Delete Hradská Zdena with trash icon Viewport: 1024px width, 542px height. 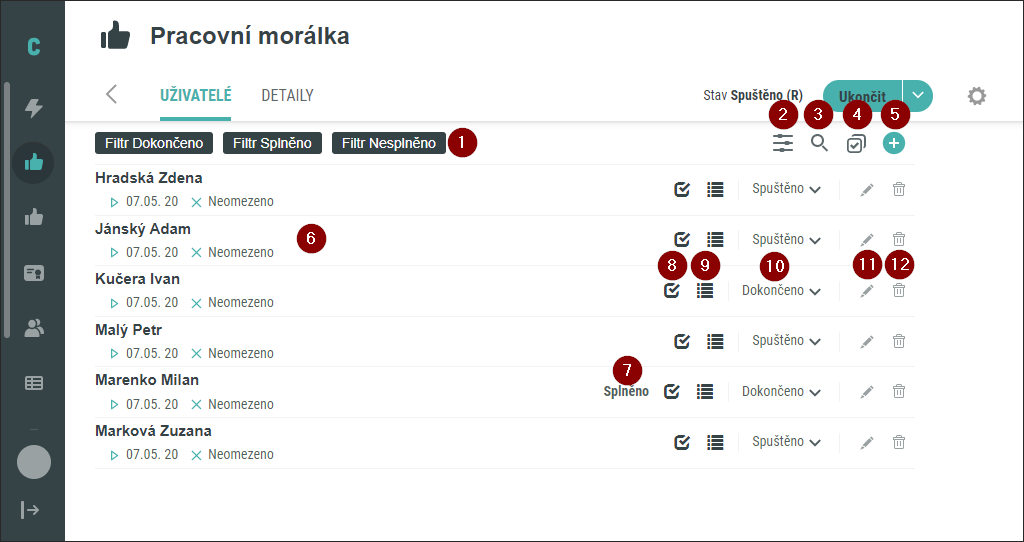(899, 189)
